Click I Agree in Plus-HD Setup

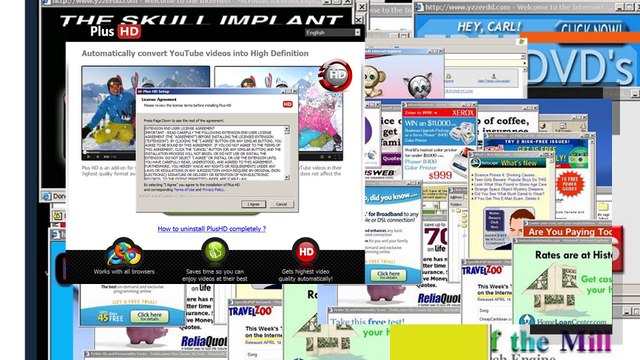[253, 204]
